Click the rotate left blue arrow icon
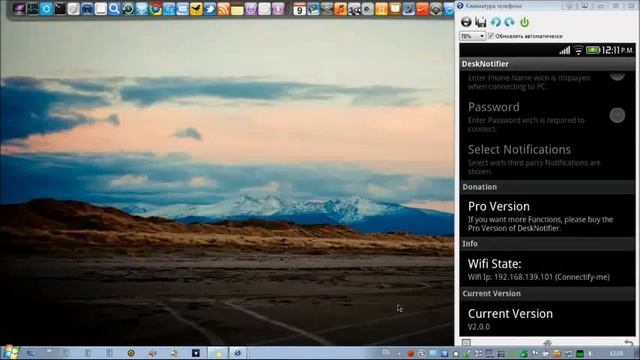The height and width of the screenshot is (360, 640). click(x=496, y=22)
